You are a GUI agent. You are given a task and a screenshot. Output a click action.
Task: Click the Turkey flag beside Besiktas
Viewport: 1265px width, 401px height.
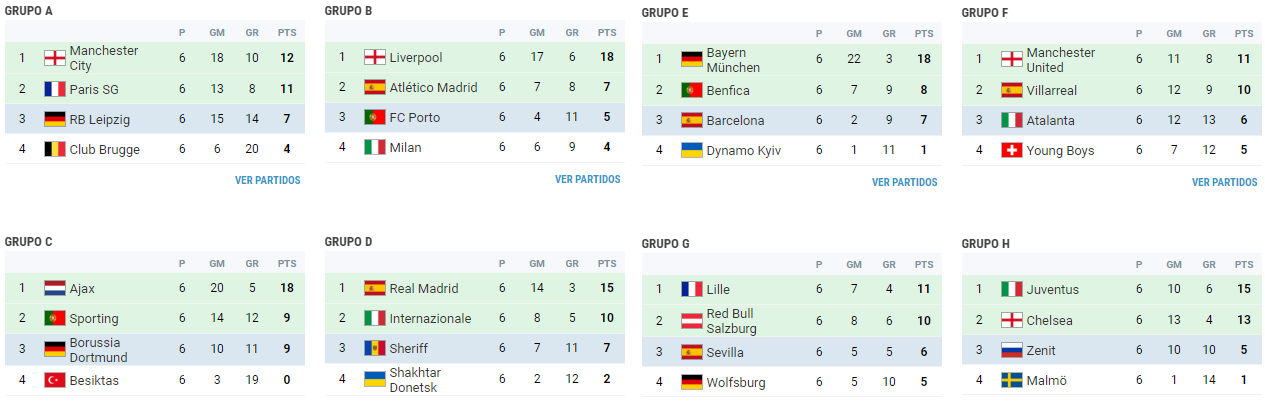click(55, 380)
